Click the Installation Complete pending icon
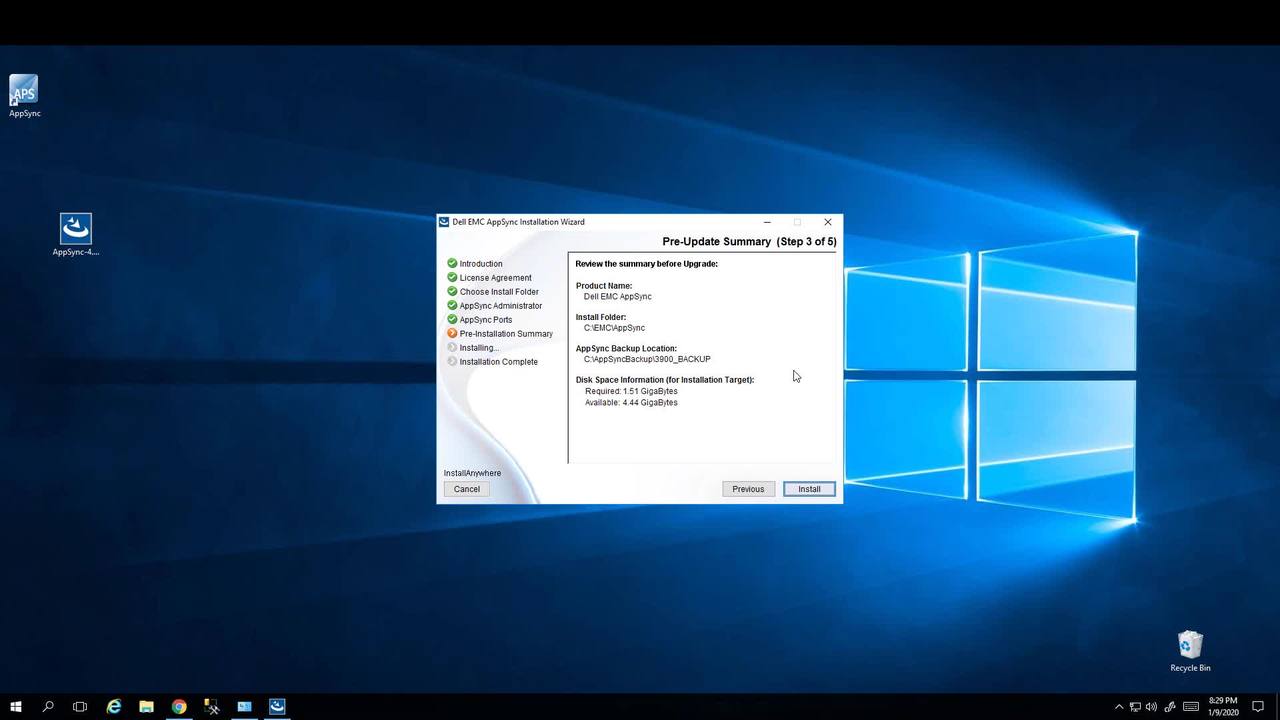 tap(452, 361)
